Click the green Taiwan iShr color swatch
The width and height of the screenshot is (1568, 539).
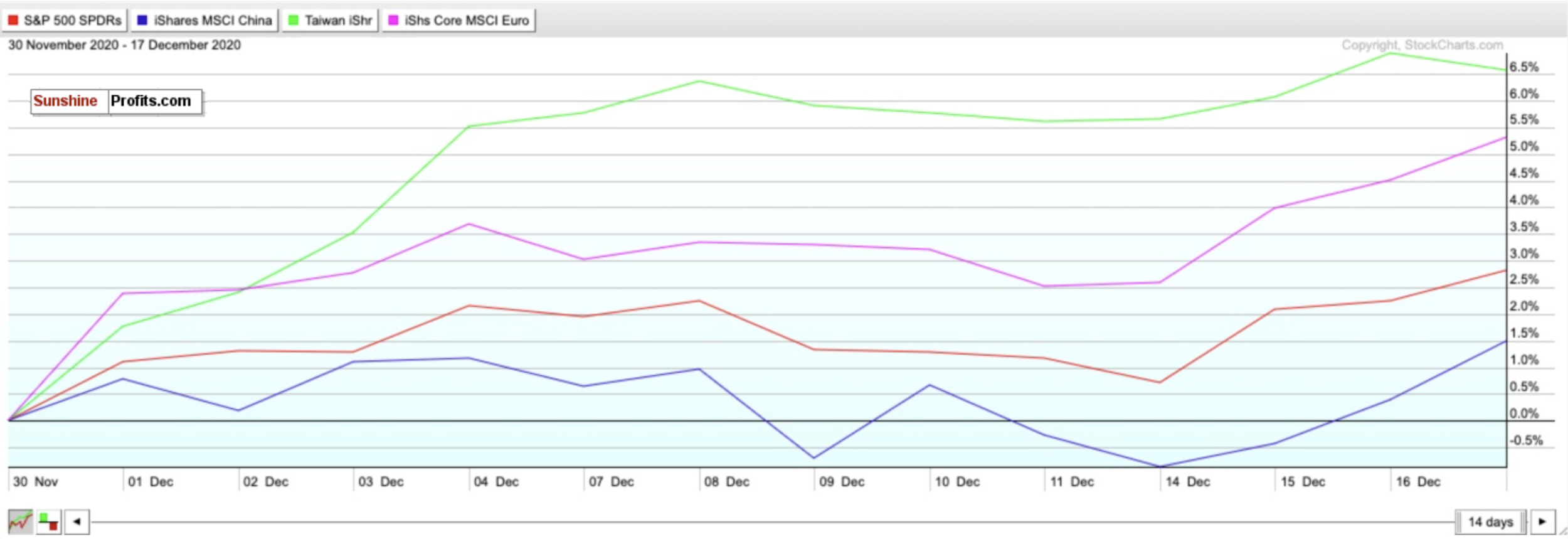[293, 20]
